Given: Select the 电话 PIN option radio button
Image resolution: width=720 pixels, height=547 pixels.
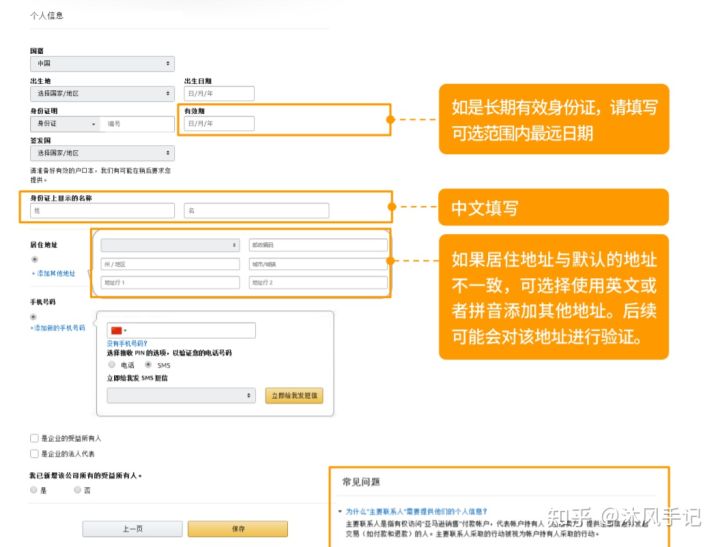Looking at the screenshot, I should point(112,365).
